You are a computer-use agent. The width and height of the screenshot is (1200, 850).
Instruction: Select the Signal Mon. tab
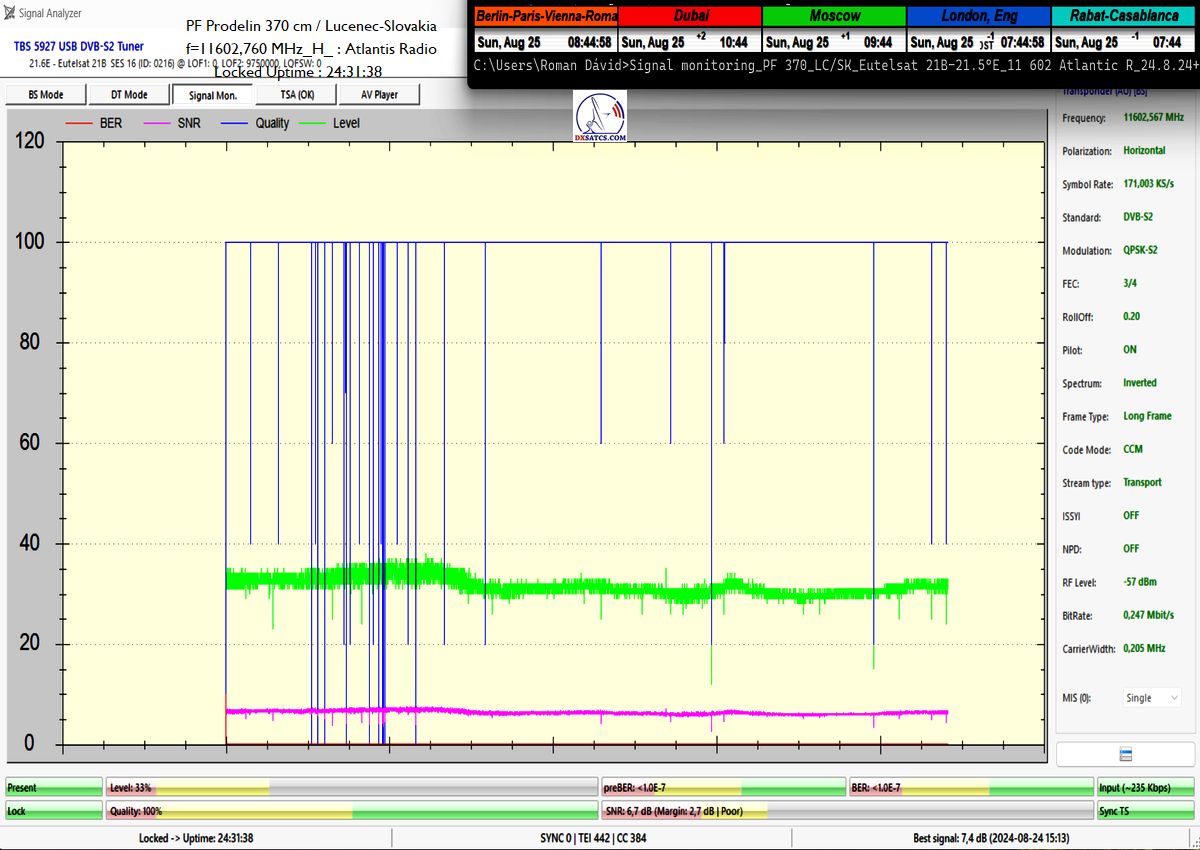tap(212, 94)
